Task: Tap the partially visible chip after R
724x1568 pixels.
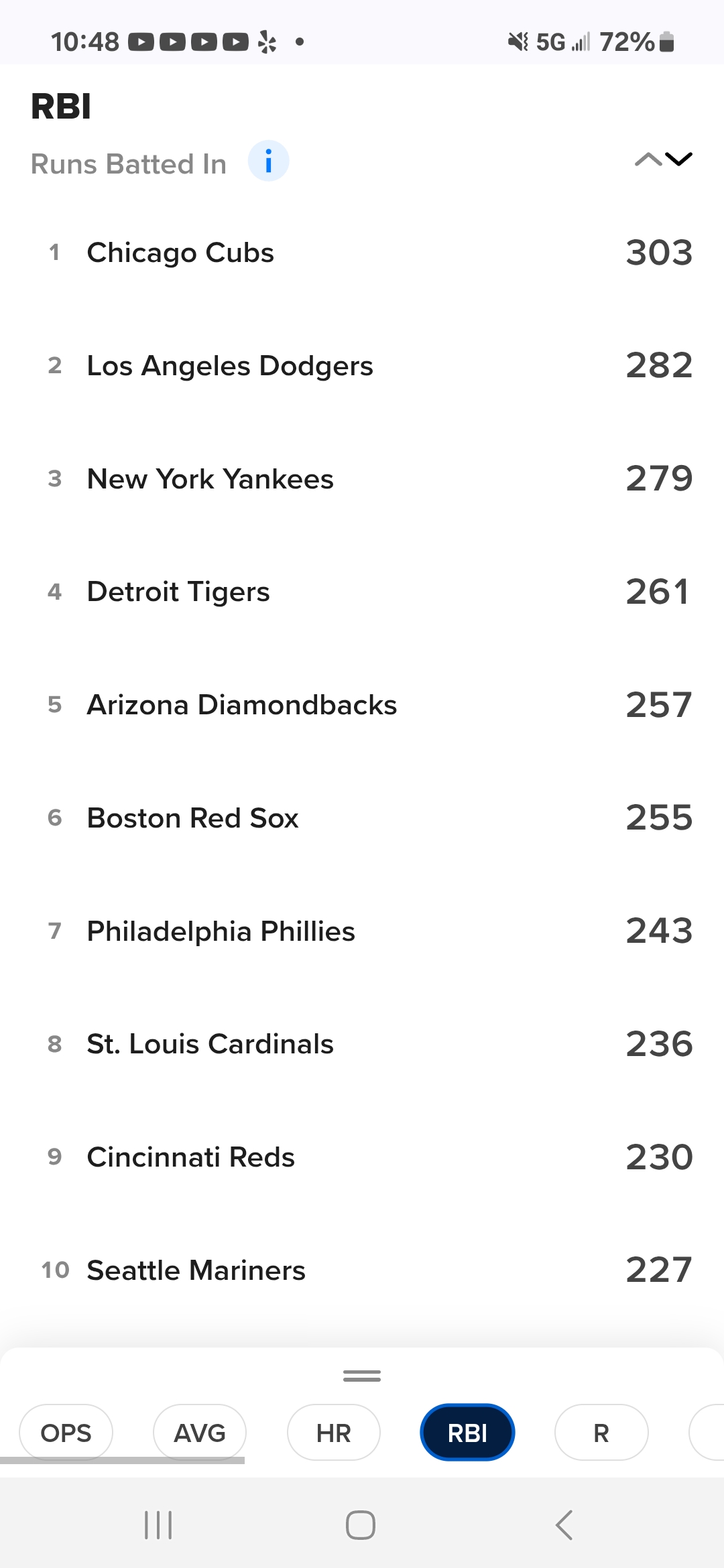Action: (707, 1433)
